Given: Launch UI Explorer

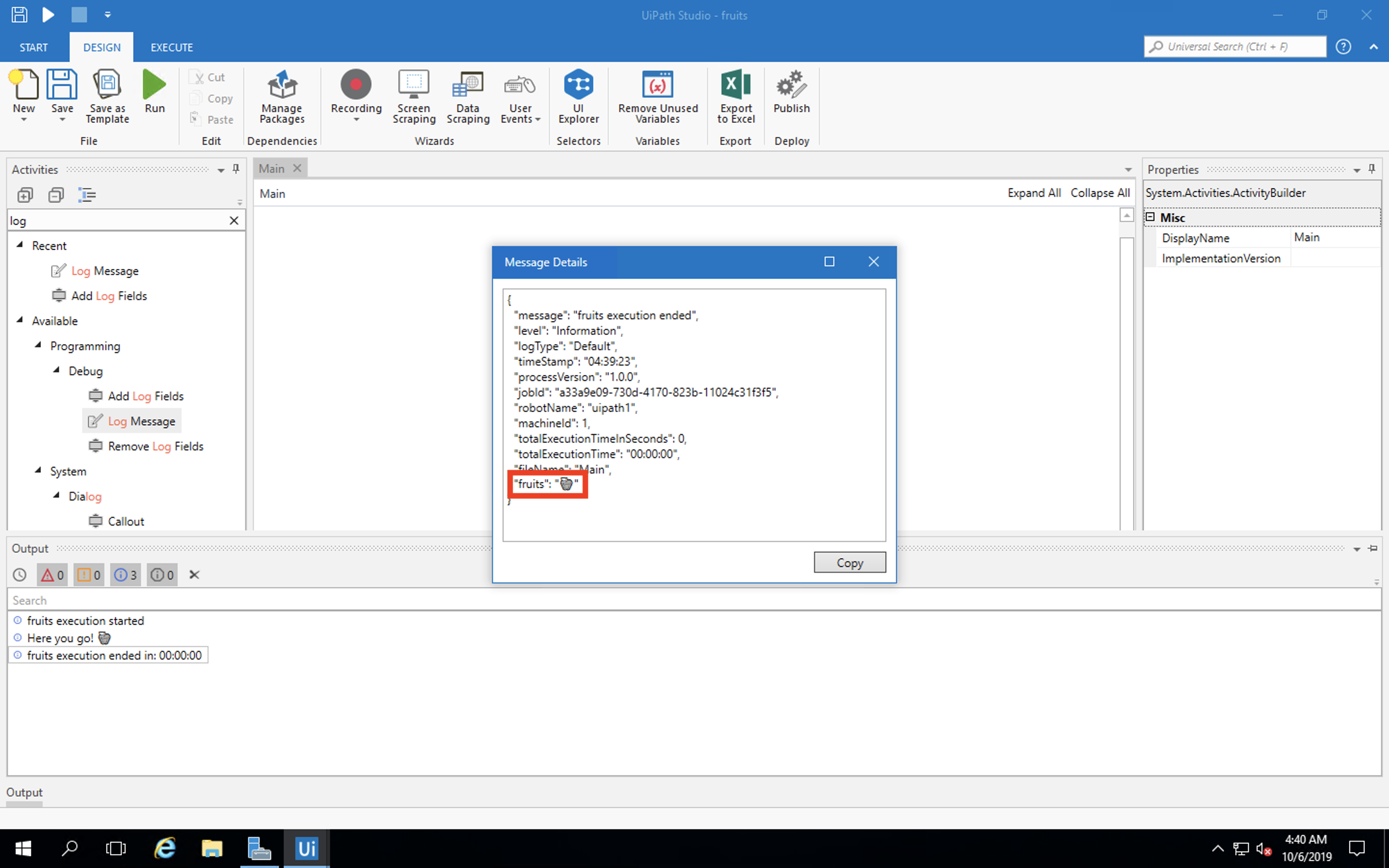Looking at the screenshot, I should pyautogui.click(x=578, y=96).
